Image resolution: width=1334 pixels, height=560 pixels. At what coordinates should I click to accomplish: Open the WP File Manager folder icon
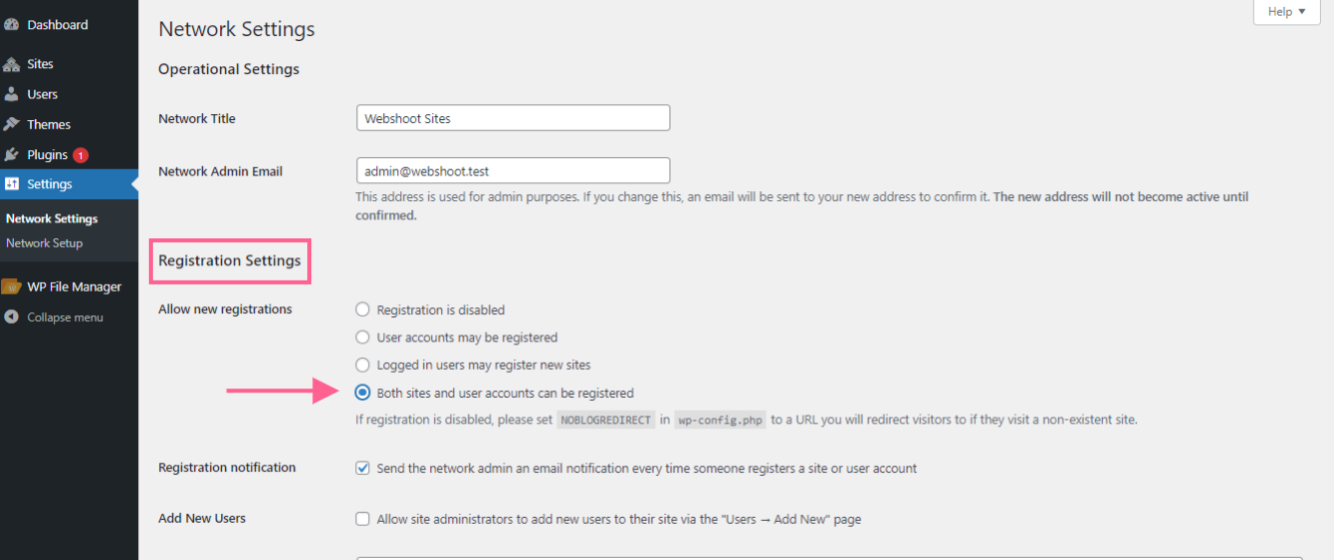pyautogui.click(x=12, y=287)
